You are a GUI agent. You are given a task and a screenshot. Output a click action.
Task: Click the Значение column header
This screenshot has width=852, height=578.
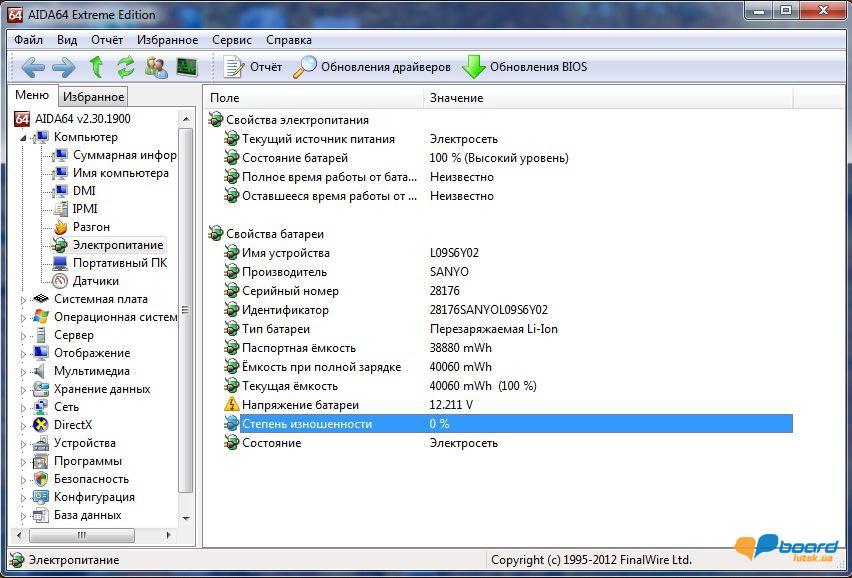456,98
